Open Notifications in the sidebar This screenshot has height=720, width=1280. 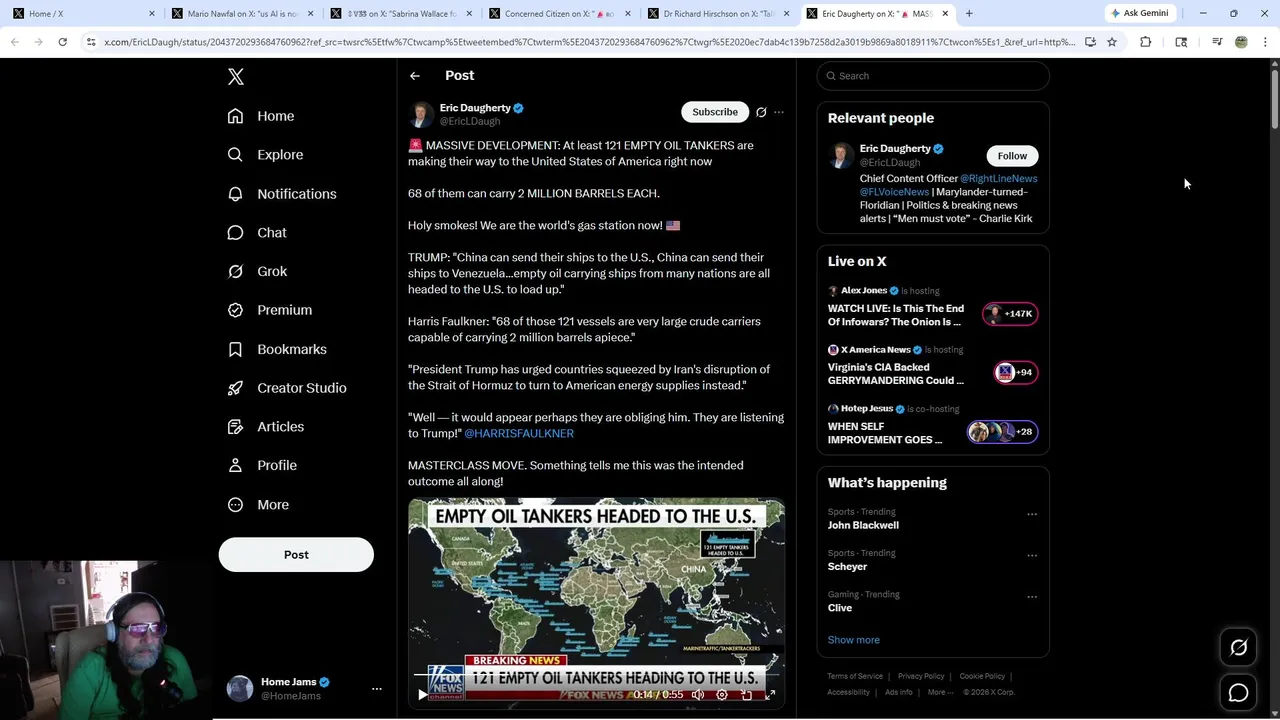pyautogui.click(x=282, y=194)
